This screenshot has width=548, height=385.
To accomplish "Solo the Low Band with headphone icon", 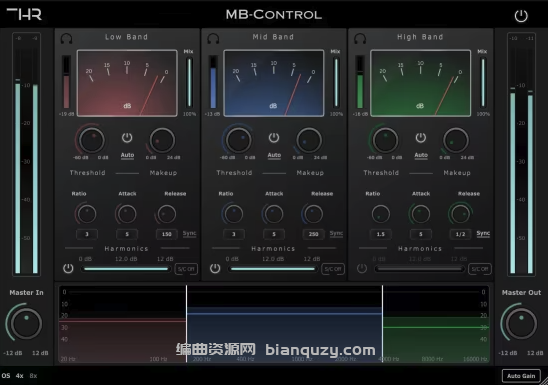I will [66, 38].
